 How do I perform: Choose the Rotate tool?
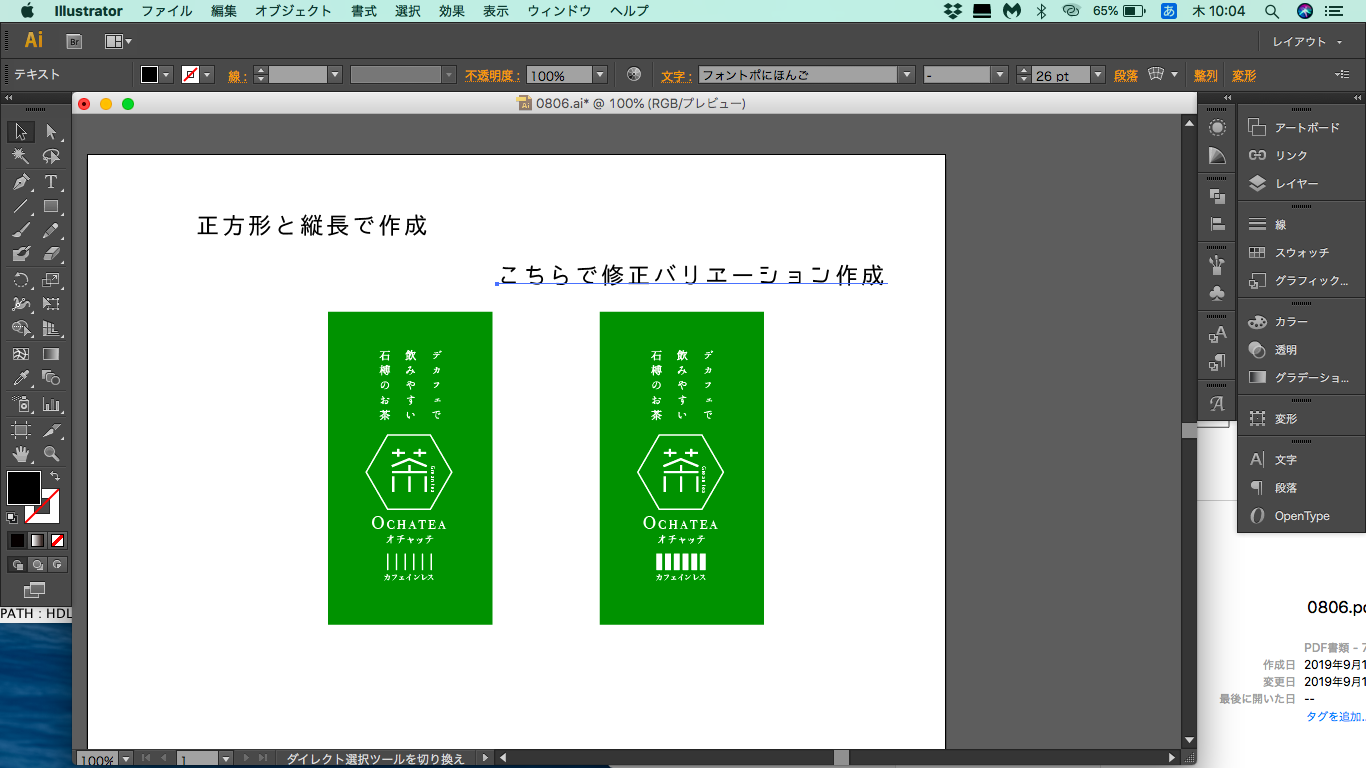tap(21, 280)
